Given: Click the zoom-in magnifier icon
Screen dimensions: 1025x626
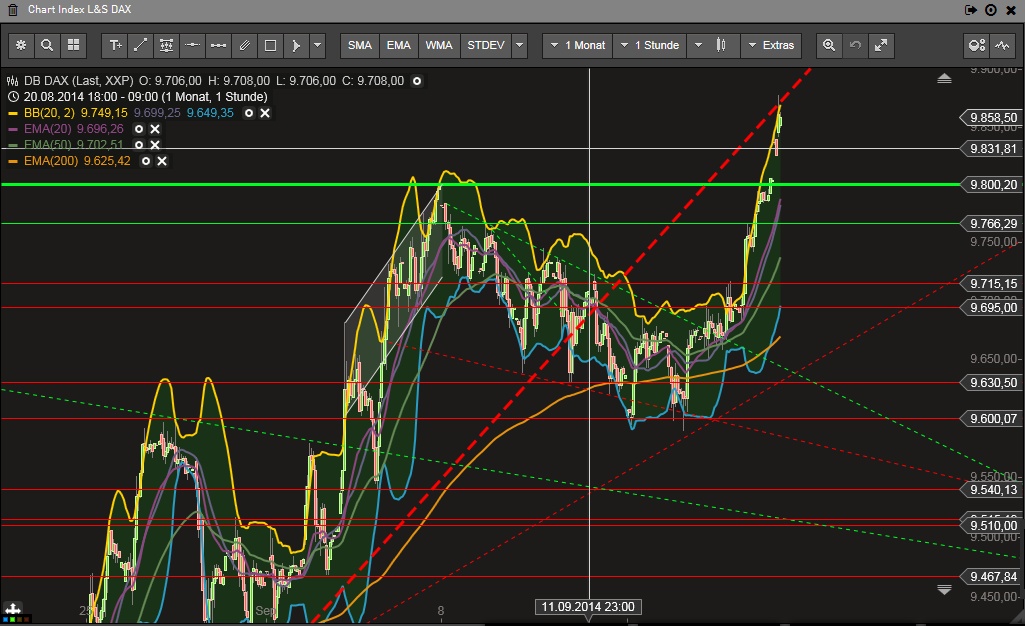Looking at the screenshot, I should coord(828,45).
